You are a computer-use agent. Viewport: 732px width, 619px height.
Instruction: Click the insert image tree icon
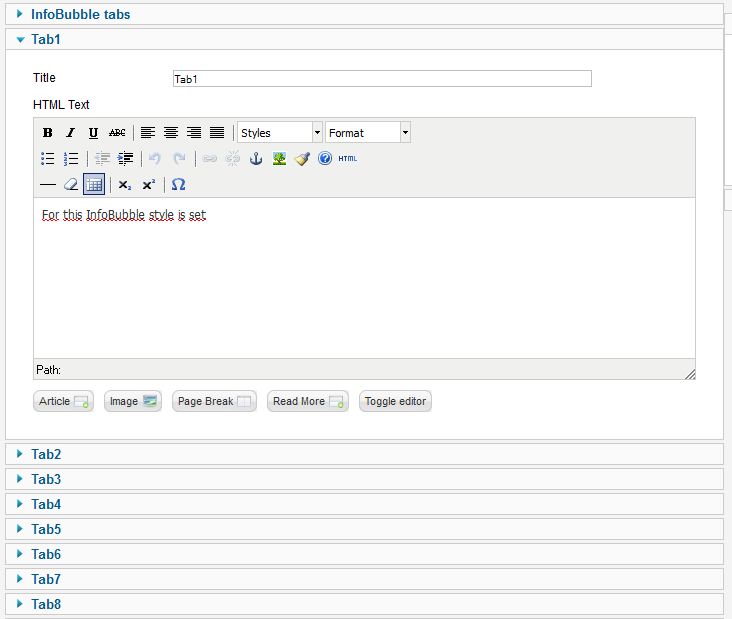(x=279, y=158)
